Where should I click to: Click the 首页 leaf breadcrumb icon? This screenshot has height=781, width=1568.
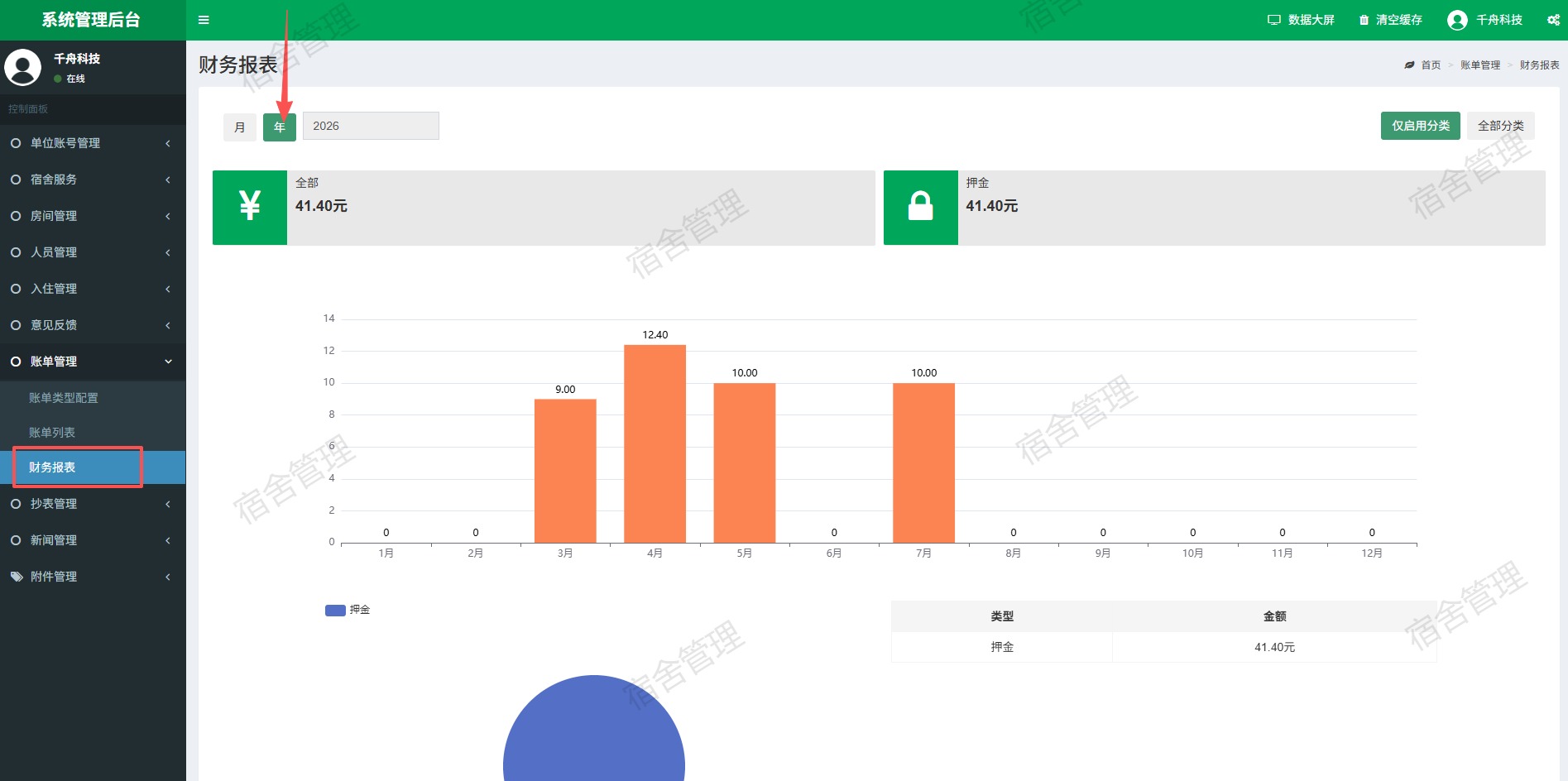click(1409, 65)
